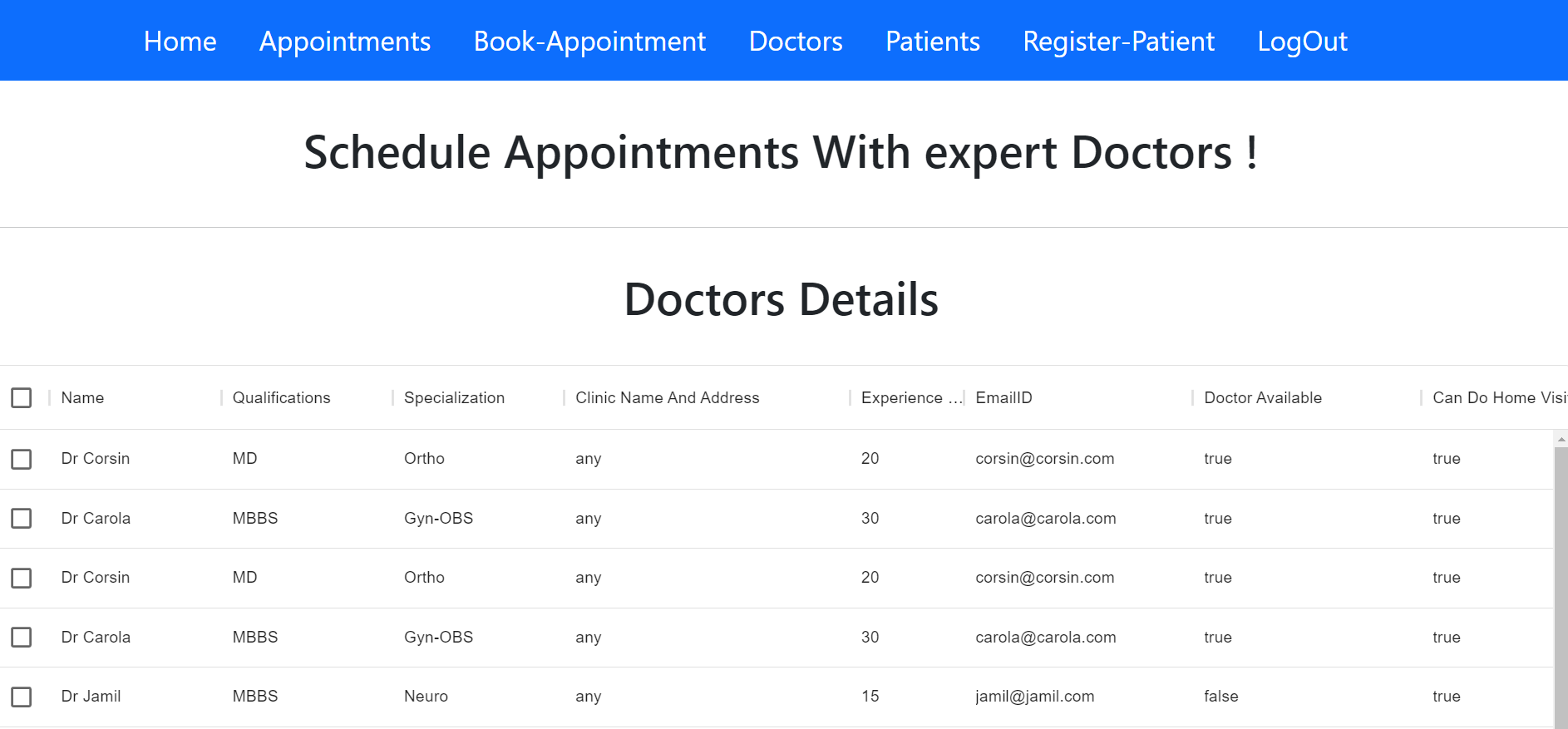Click LogOut to sign out
The image size is (1568, 729).
tap(1302, 41)
